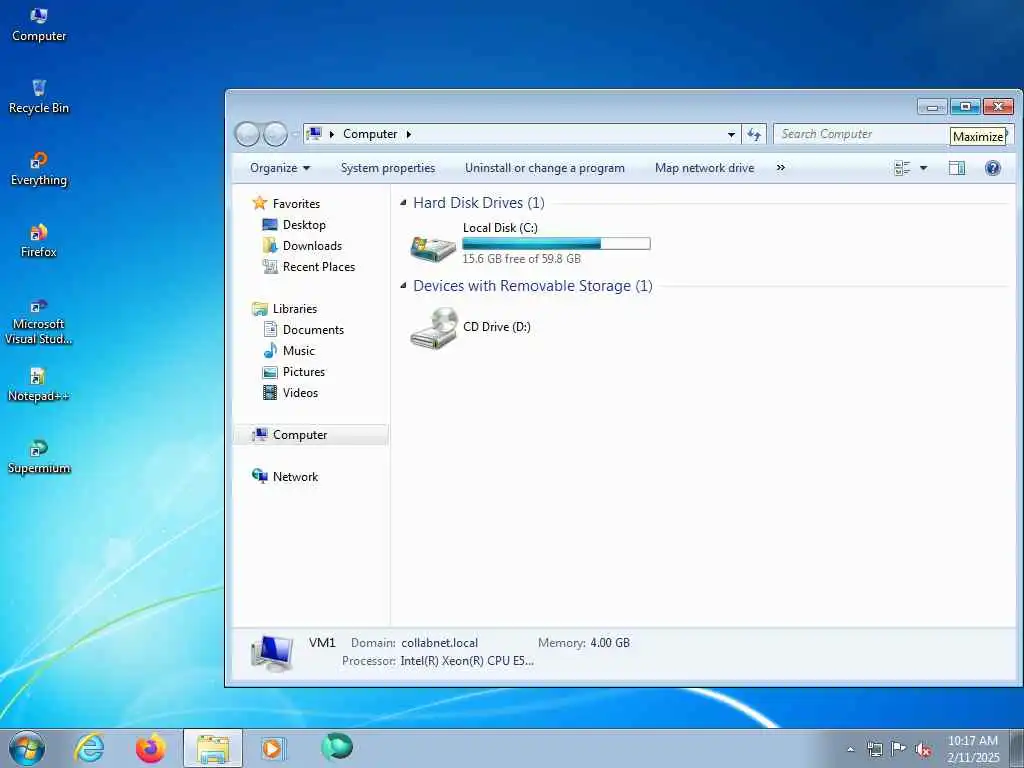Screen dimensions: 1024x768
Task: Open the Organize dropdown menu
Action: (x=280, y=168)
